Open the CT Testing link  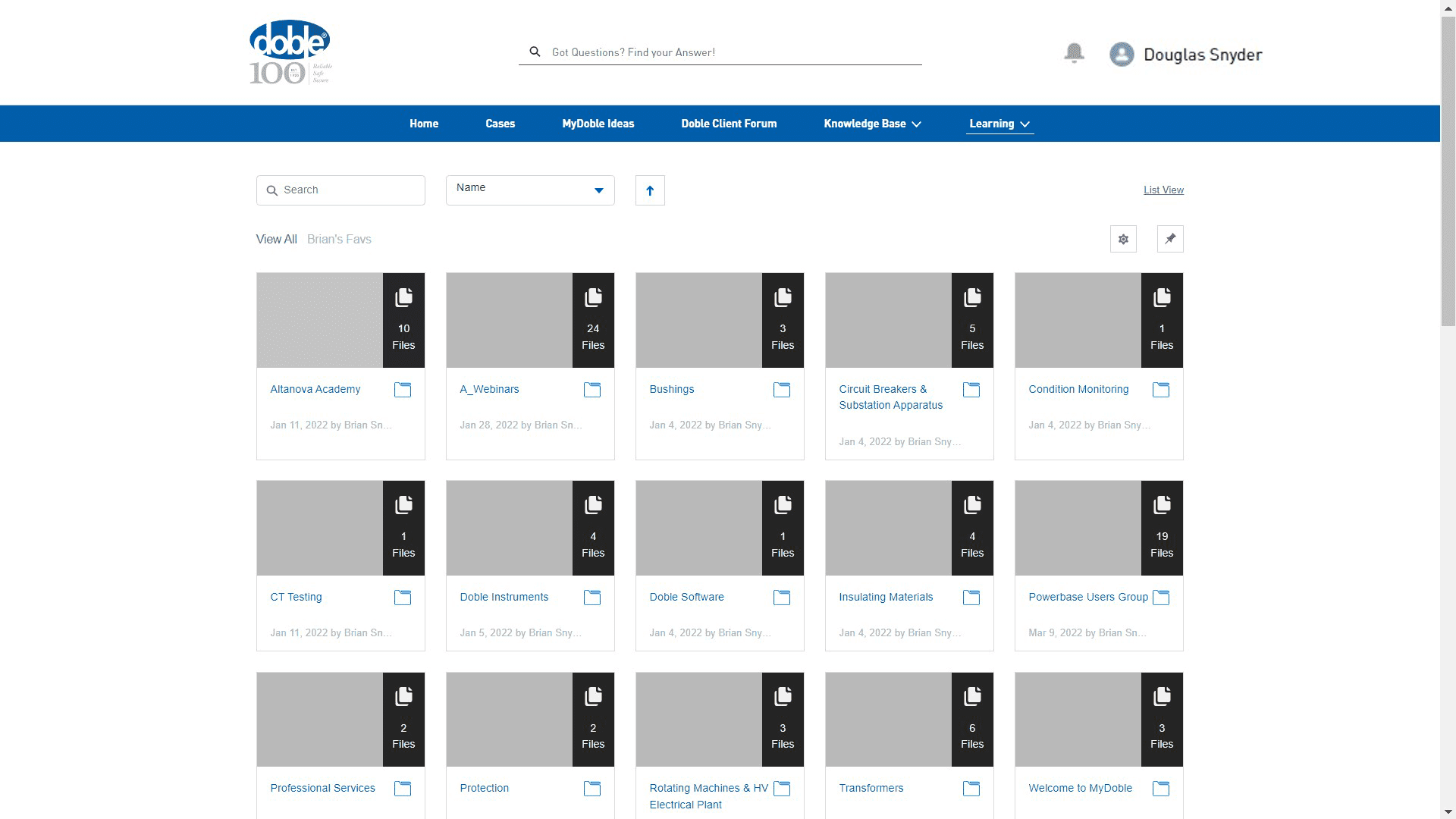click(296, 597)
